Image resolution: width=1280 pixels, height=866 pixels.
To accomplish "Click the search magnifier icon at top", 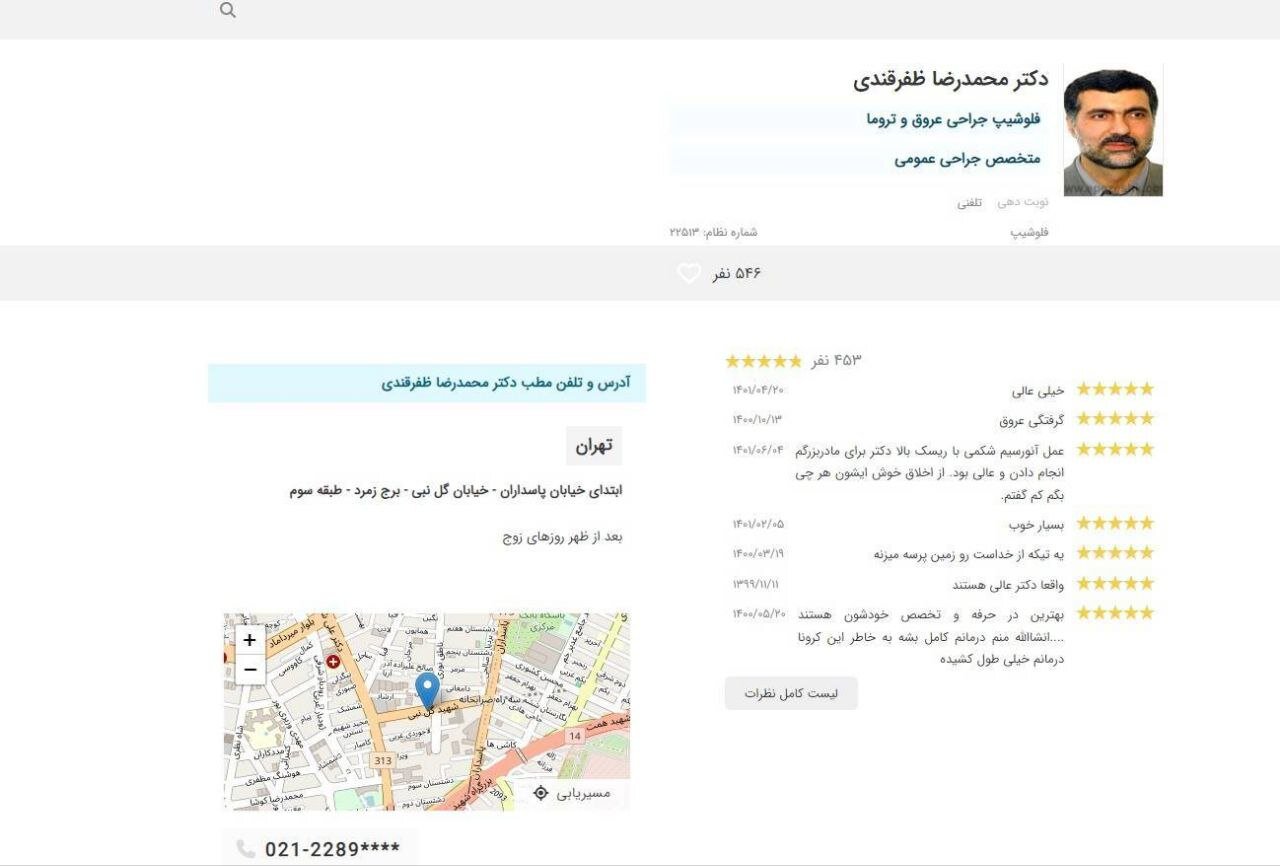I will (228, 11).
